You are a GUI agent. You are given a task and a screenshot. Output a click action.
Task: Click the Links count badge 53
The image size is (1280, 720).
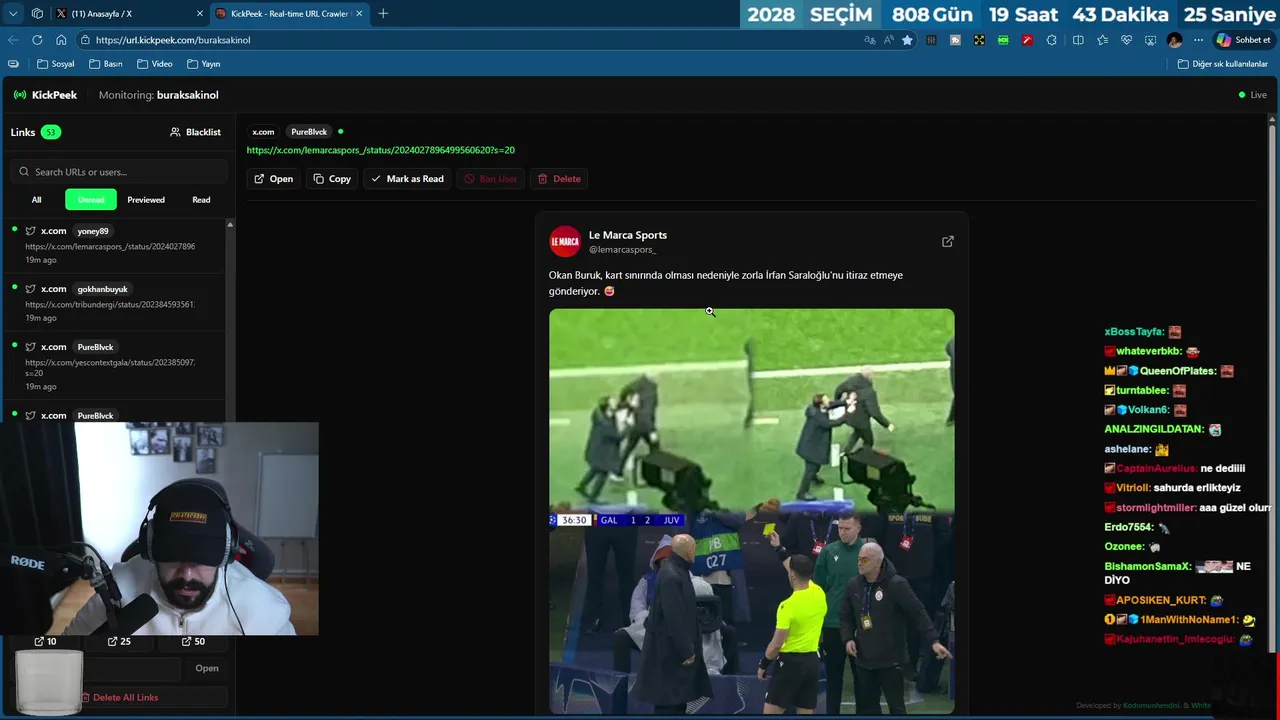tap(51, 132)
